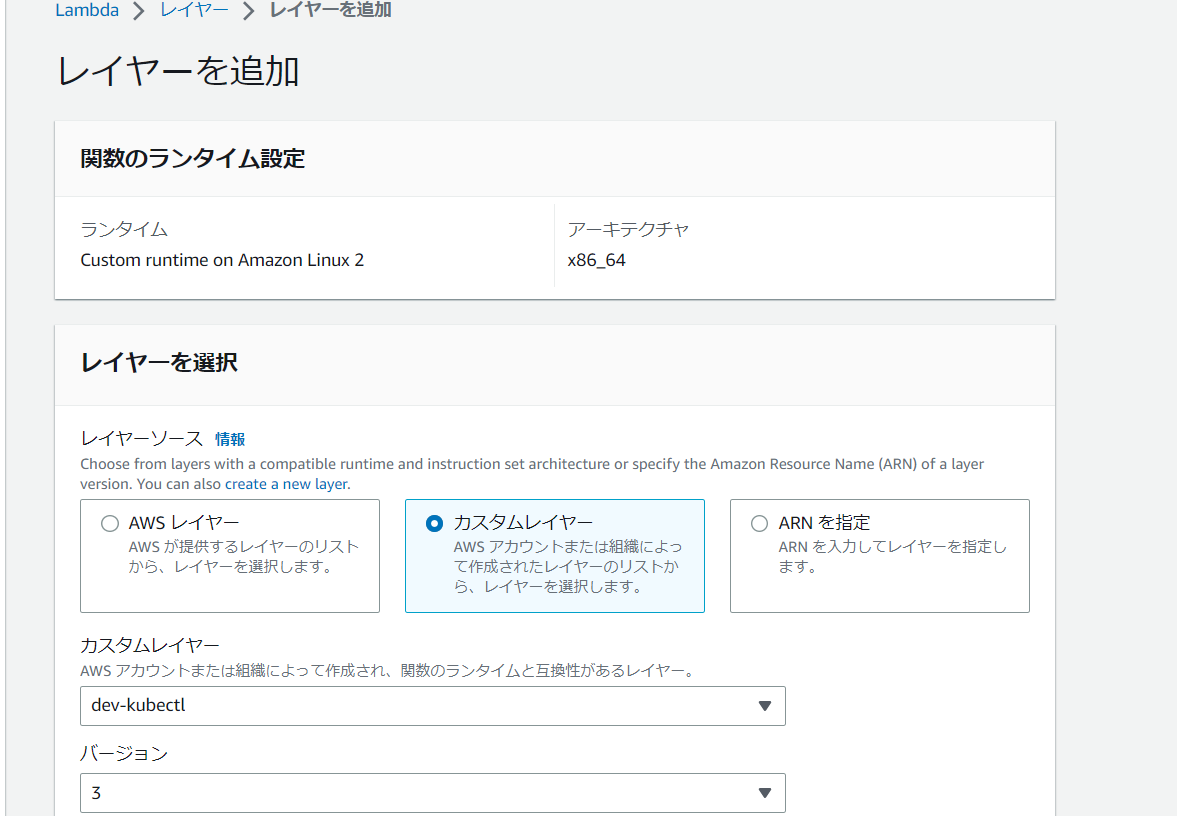Click the AWS レイヤー card description text

coord(243,557)
